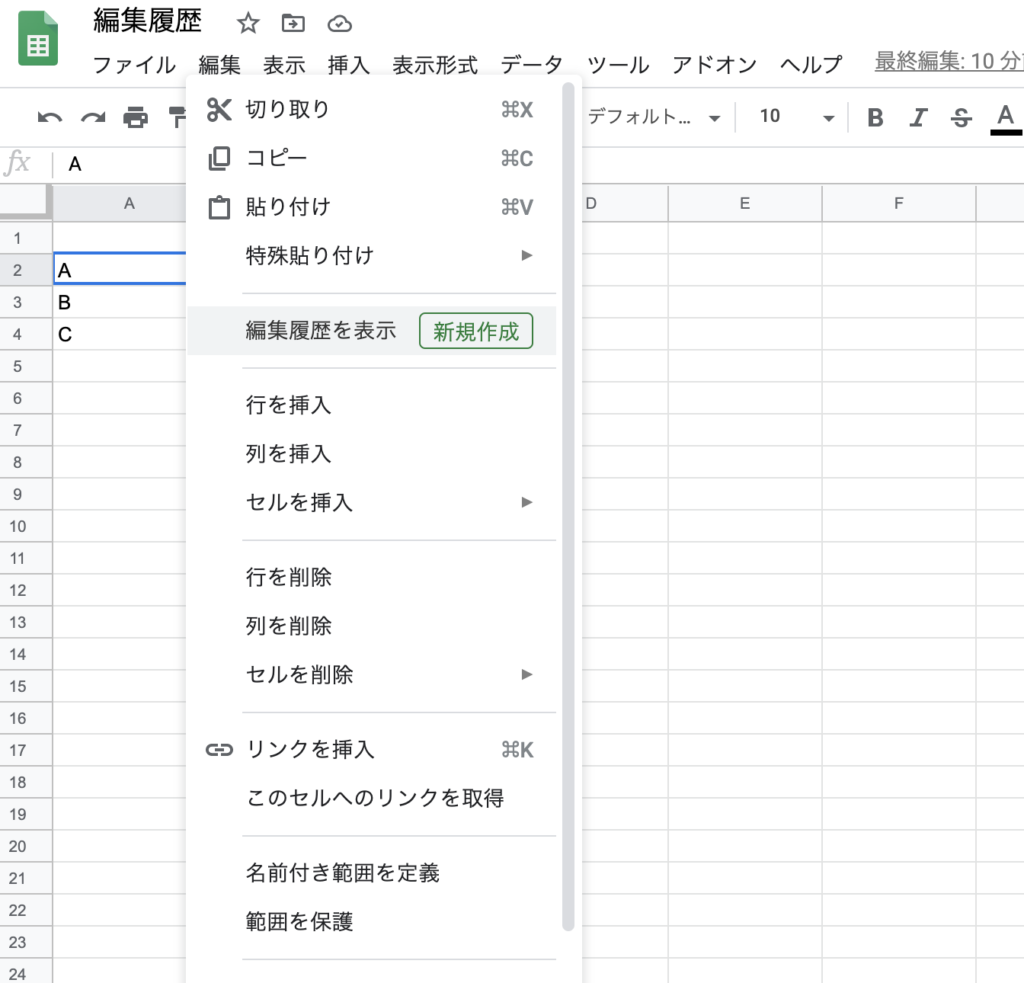
Task: Open the アドオン menu
Action: coord(714,65)
